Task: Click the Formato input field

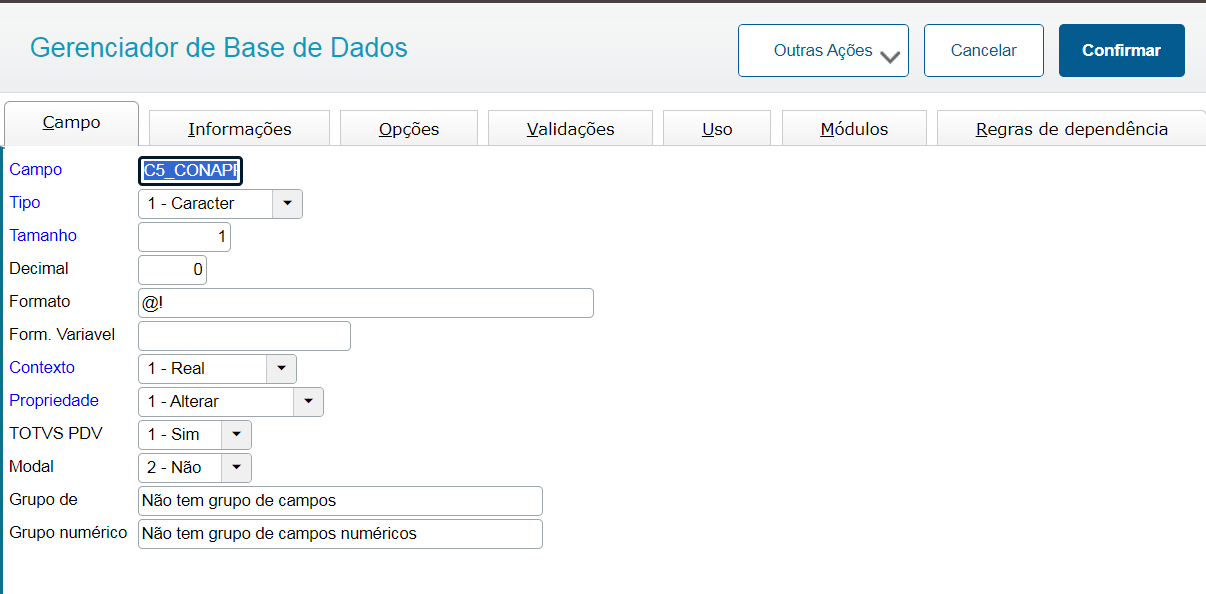Action: [x=365, y=303]
